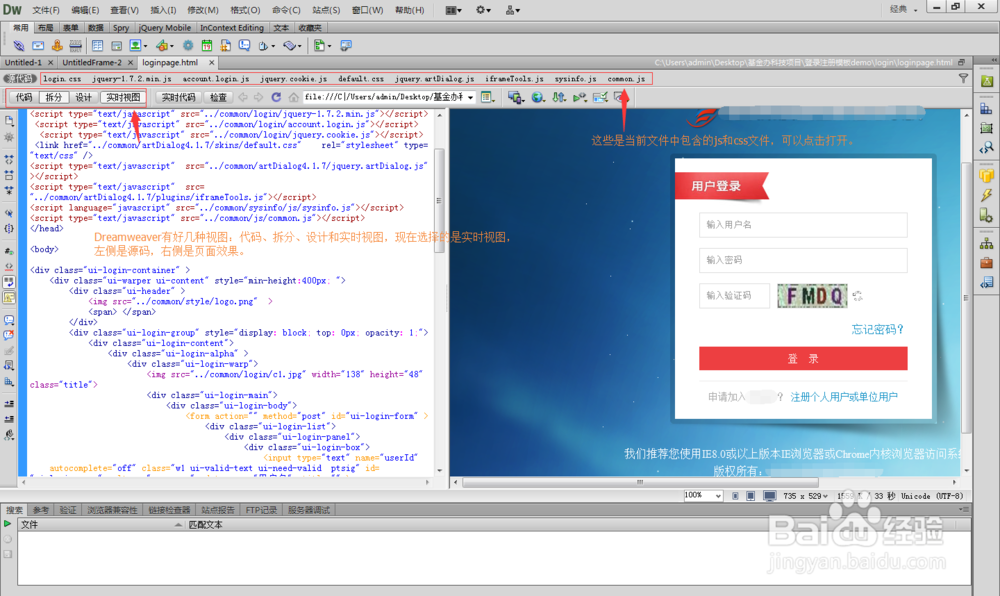Open the Live View options dropdown
Image resolution: width=1000 pixels, height=596 pixels.
click(x=489, y=98)
